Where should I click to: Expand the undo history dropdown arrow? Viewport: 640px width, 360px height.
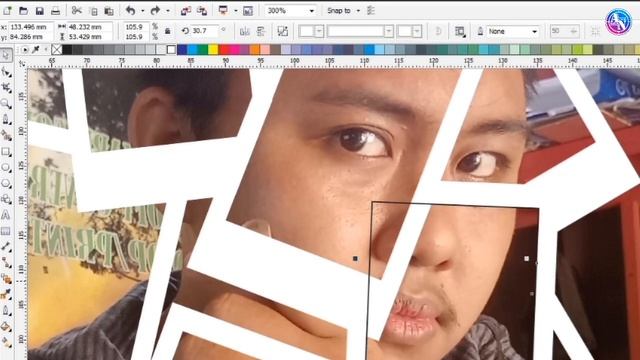tap(142, 11)
